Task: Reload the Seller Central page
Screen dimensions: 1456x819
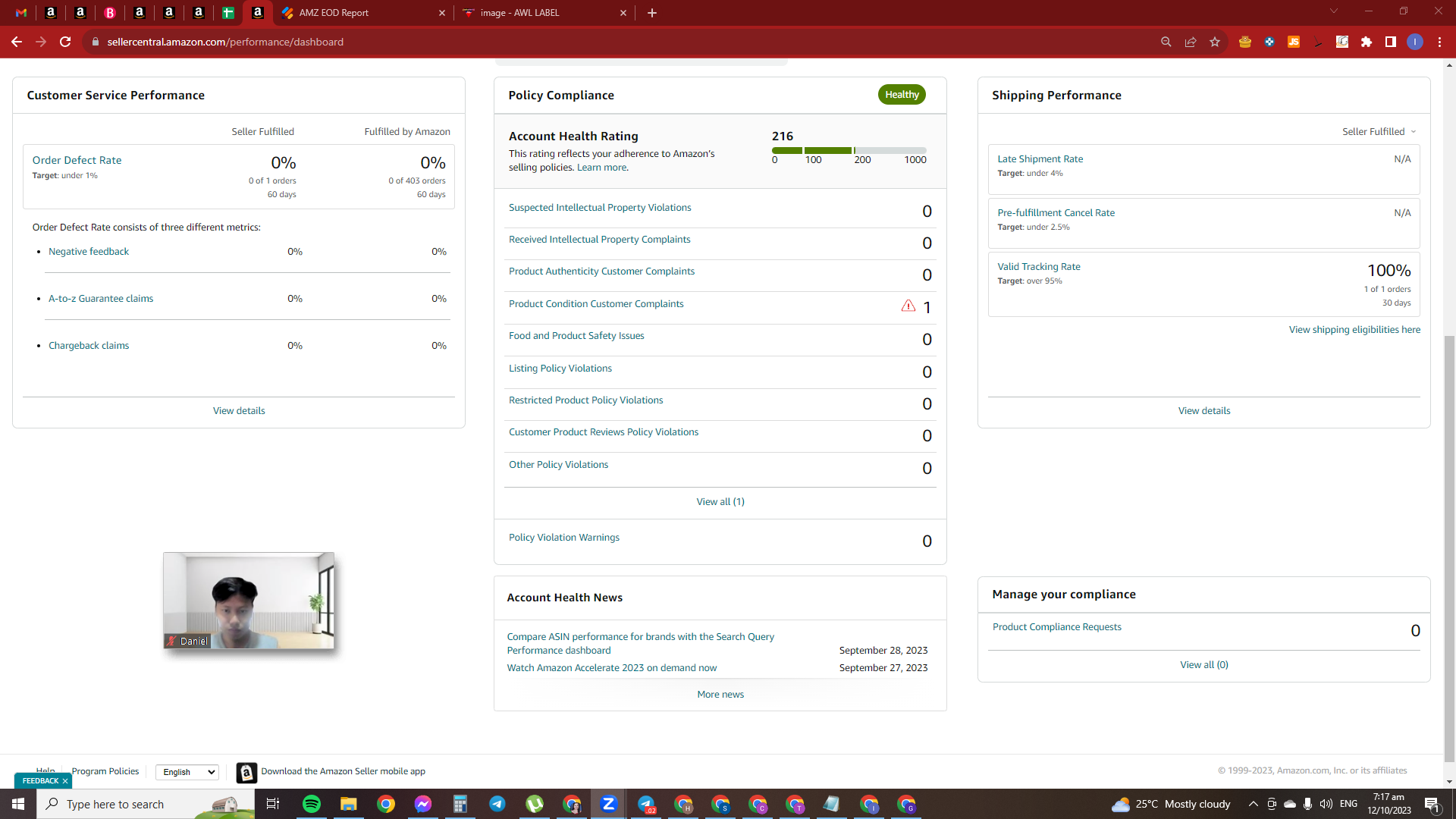Action: (65, 42)
